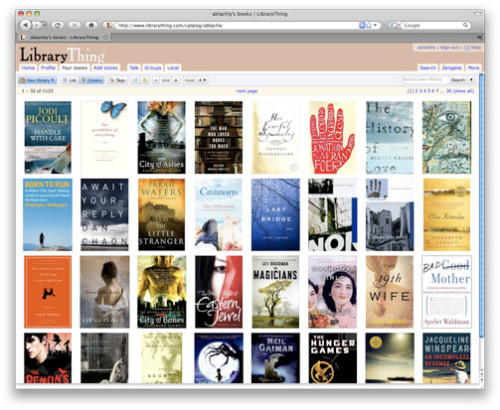
Task: Open the Jonathan Safran Foer red hand cover
Action: tap(332, 137)
